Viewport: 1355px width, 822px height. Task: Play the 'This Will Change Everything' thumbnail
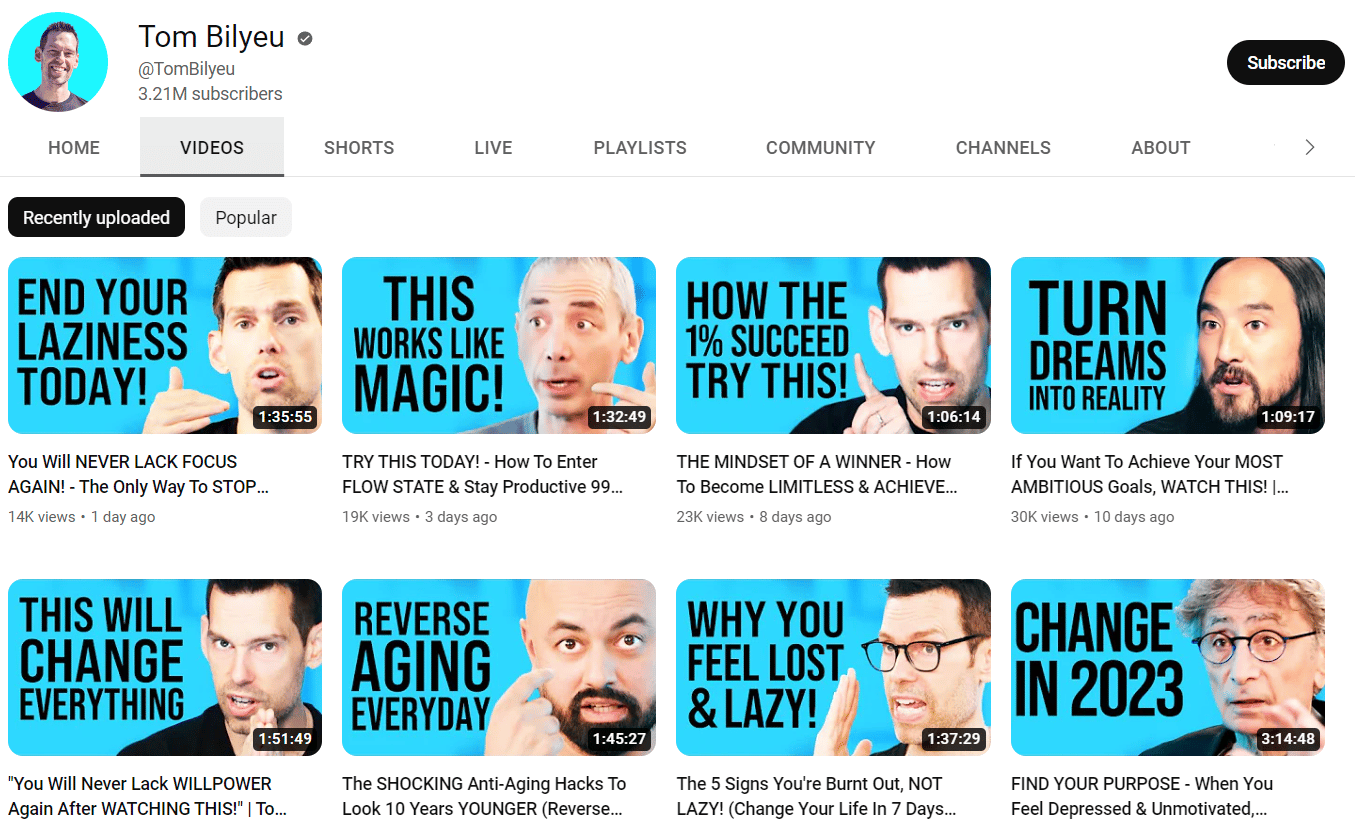(x=165, y=667)
